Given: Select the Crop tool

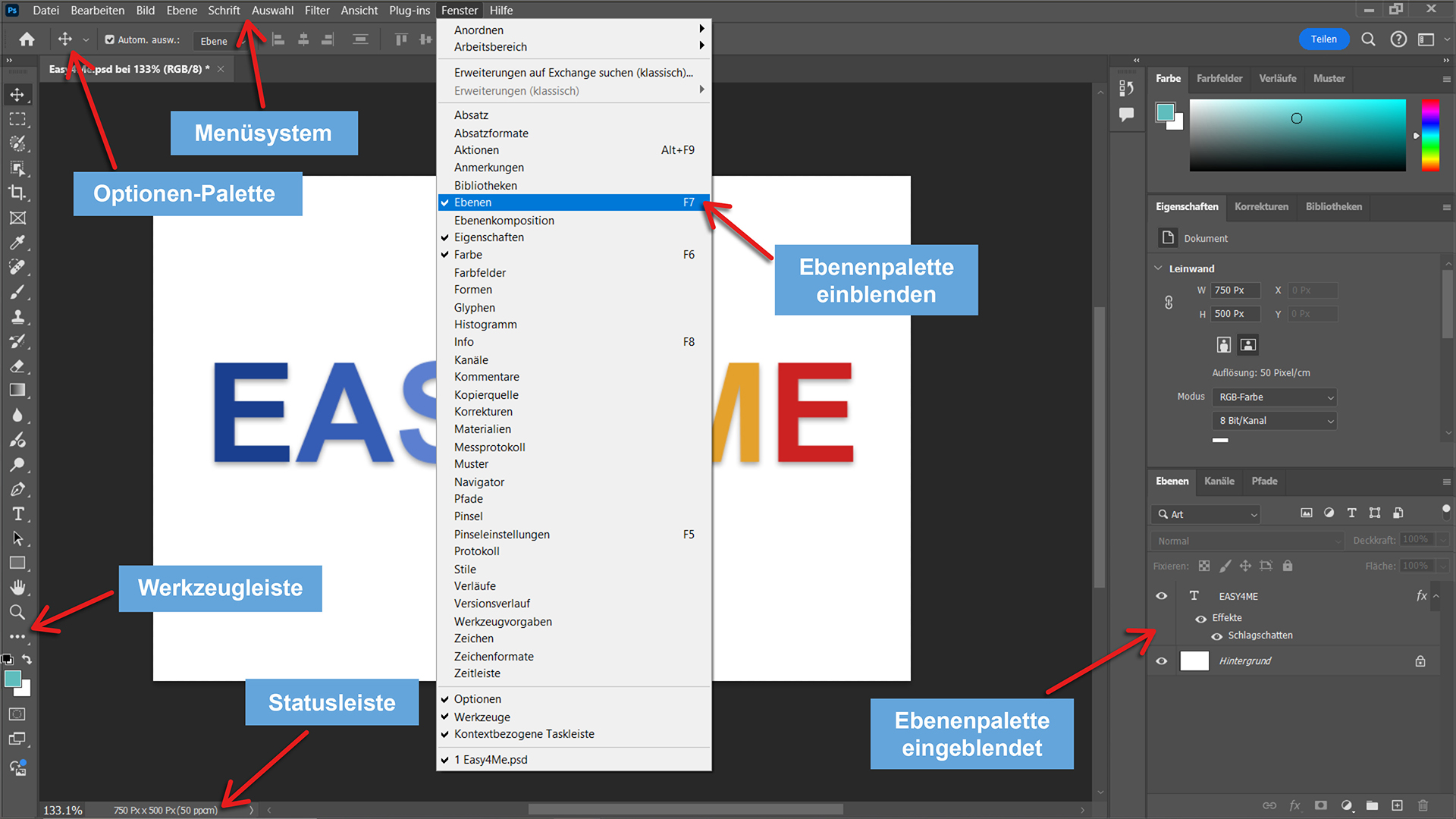Looking at the screenshot, I should 17,193.
